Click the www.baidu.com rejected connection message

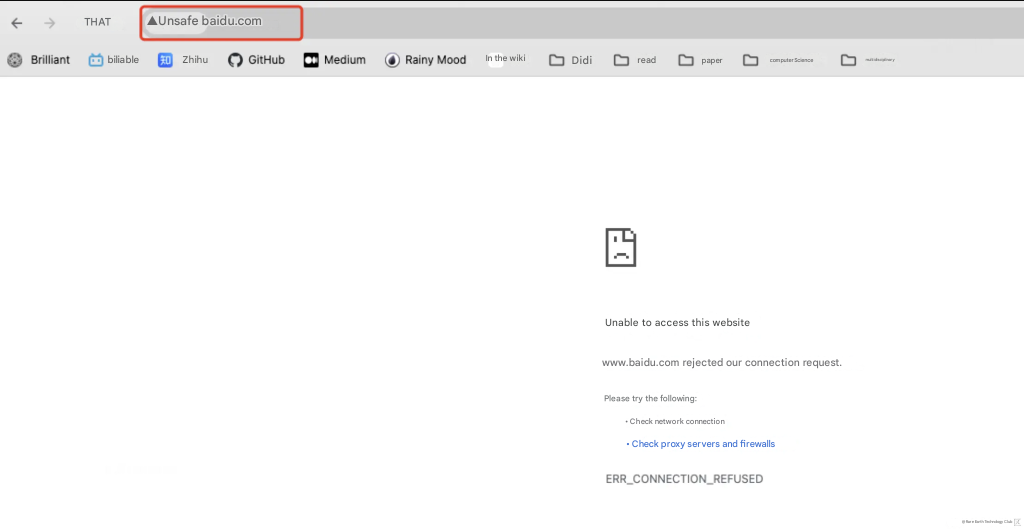coord(722,362)
